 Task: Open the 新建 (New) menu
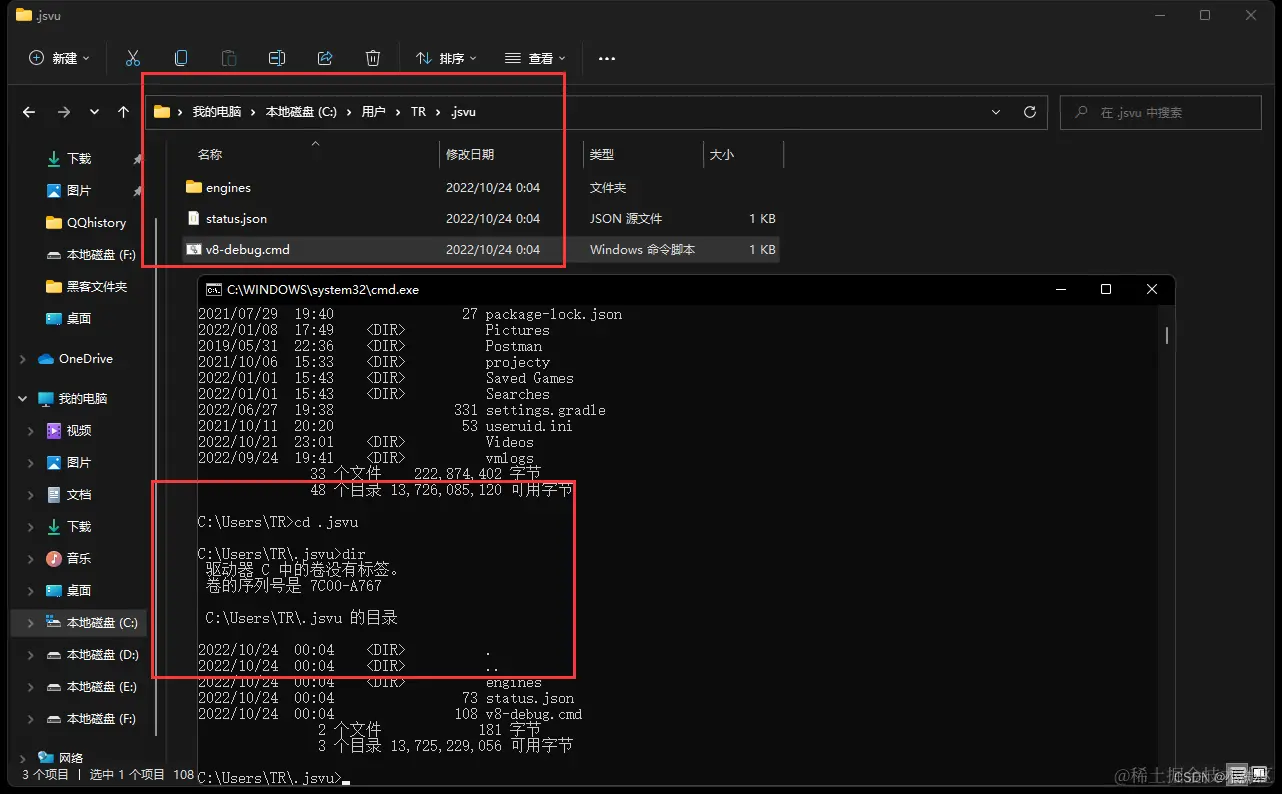click(x=59, y=58)
